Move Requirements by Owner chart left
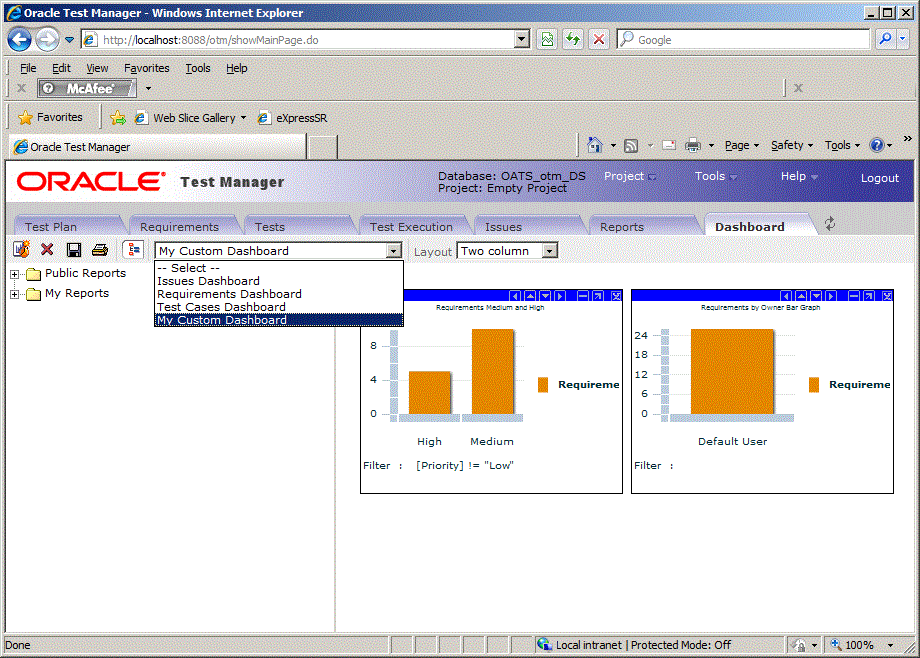 [786, 296]
